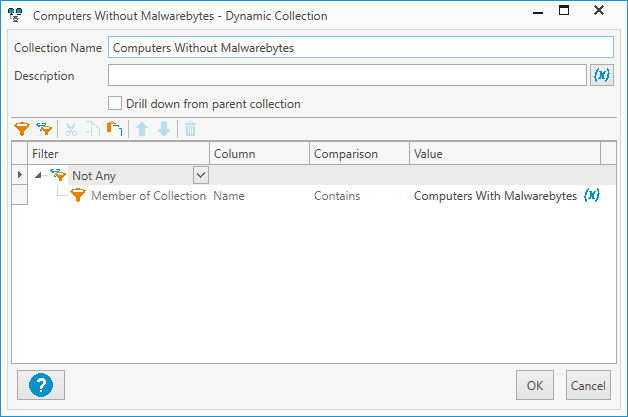This screenshot has height=417, width=628.
Task: Select the Member of Collection funnel icon
Action: tap(78, 195)
